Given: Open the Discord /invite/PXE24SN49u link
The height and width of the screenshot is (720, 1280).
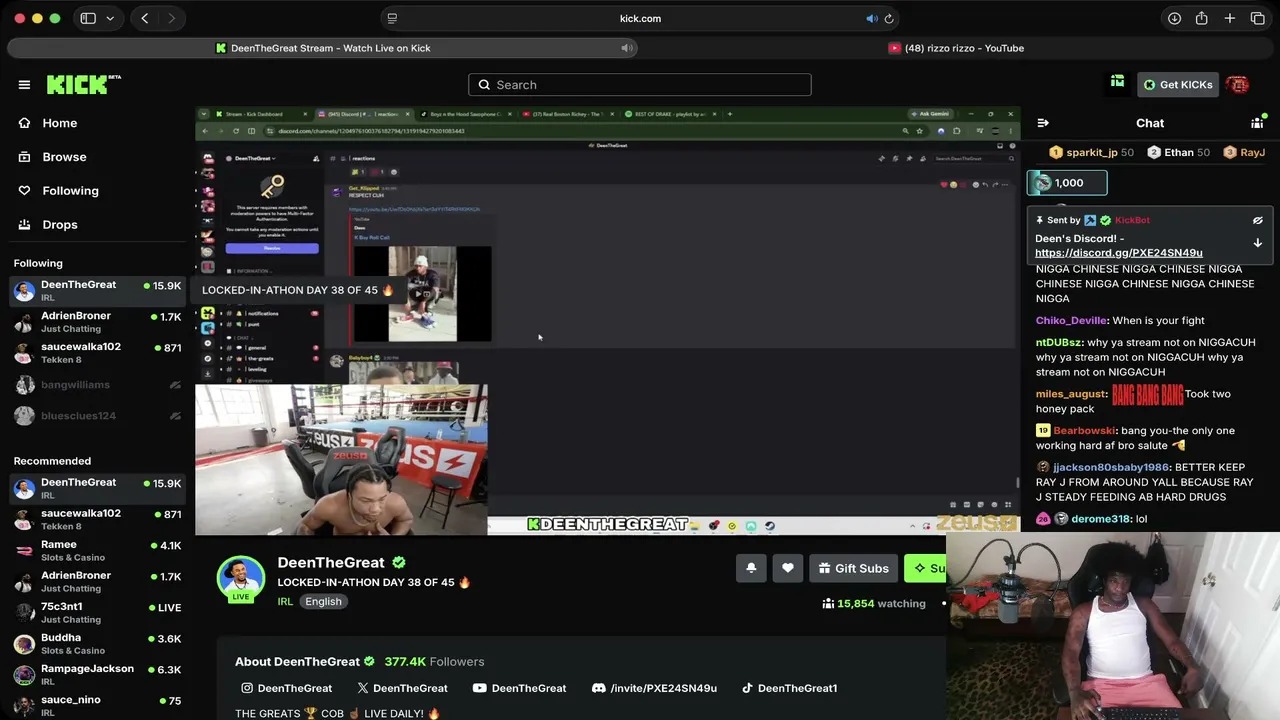Looking at the screenshot, I should point(654,688).
